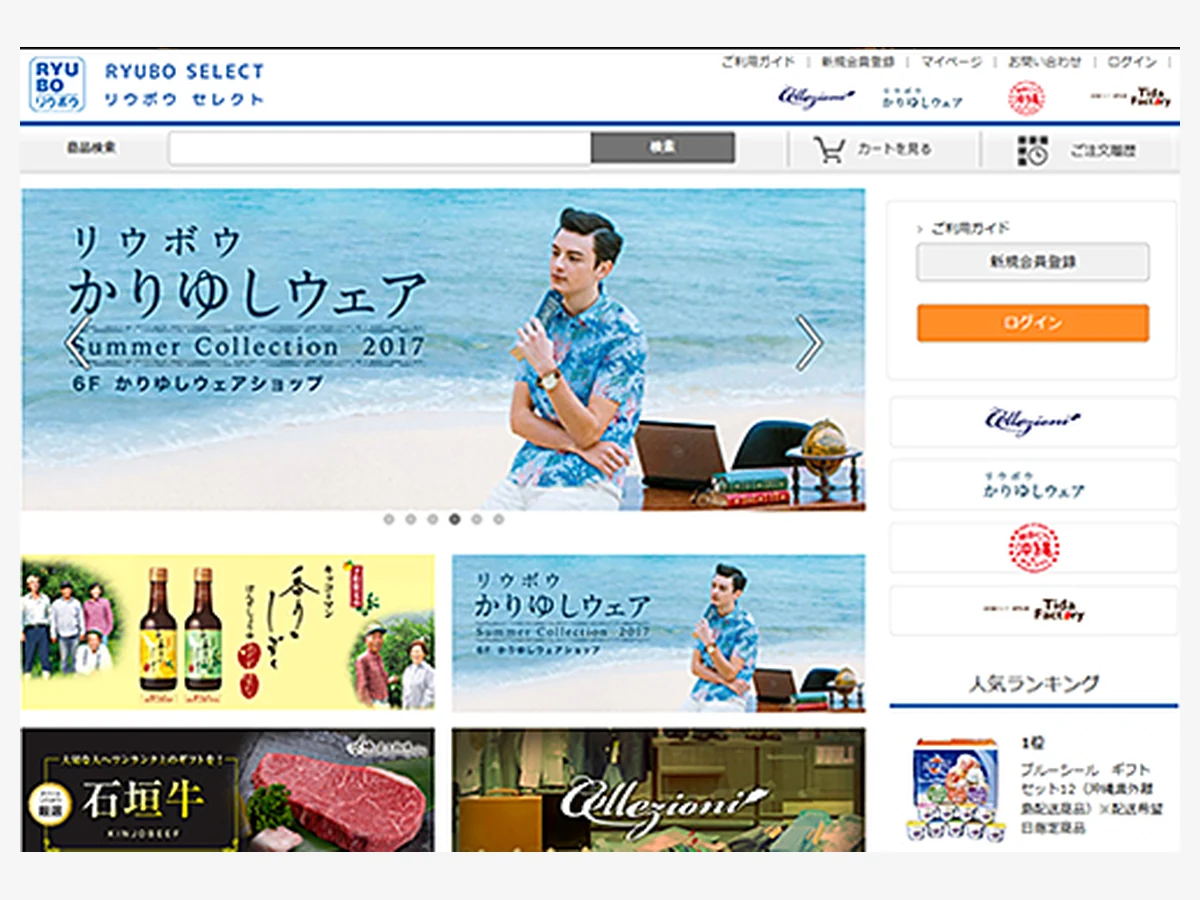This screenshot has height=900, width=1200.
Task: Click the order history clock icon
Action: click(1032, 150)
